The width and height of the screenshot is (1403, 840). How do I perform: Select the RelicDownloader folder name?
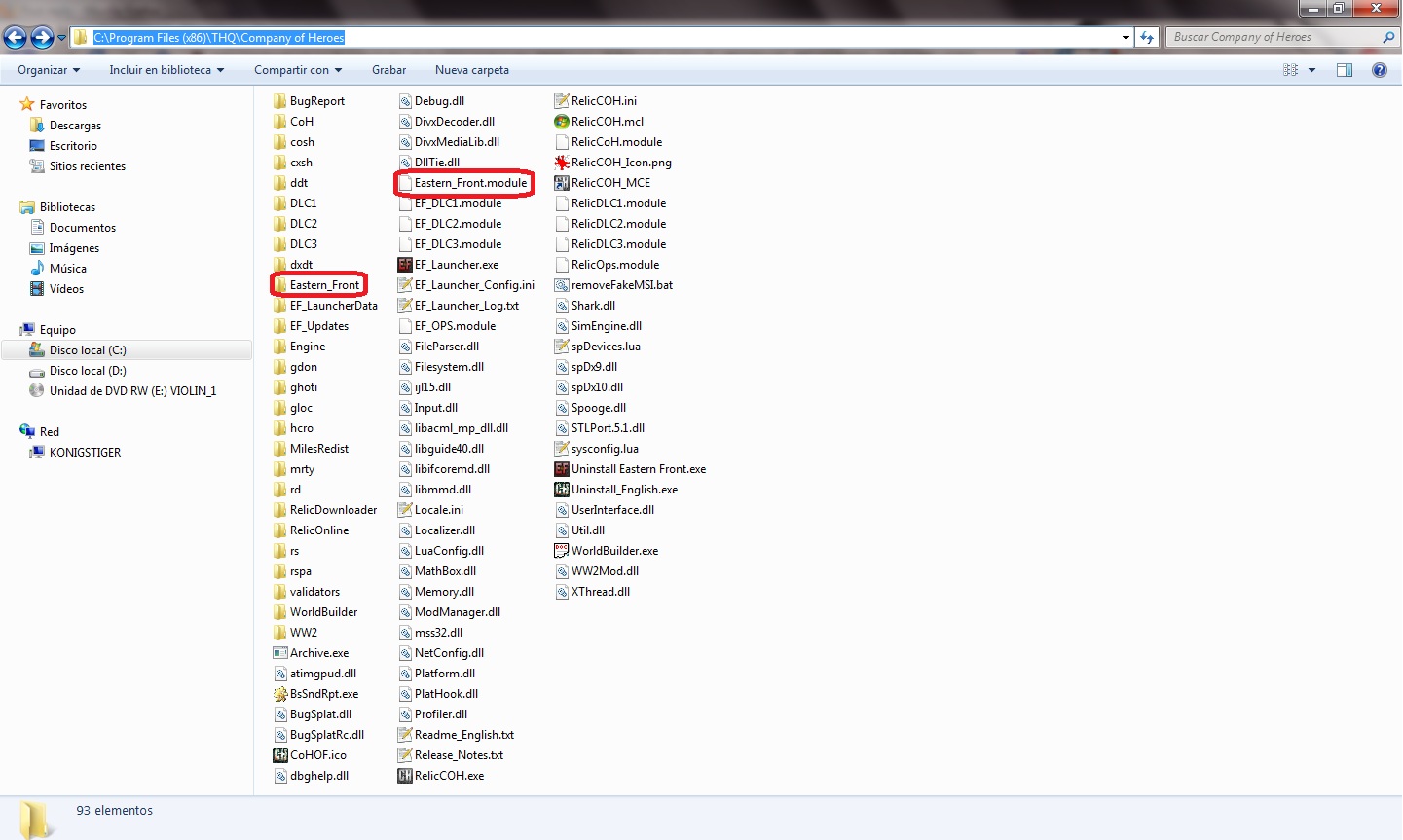tap(333, 510)
